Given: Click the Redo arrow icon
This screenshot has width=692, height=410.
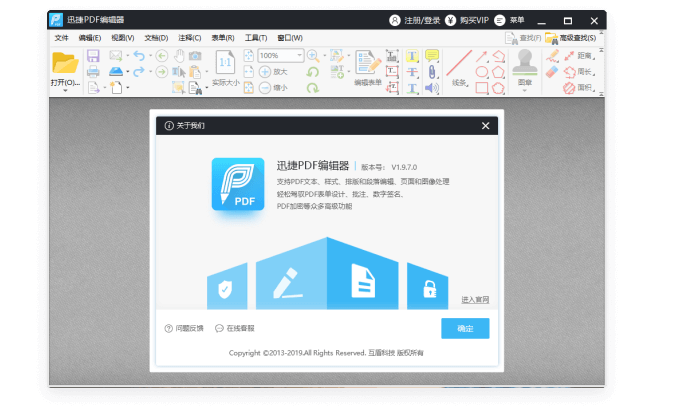Looking at the screenshot, I should 139,71.
